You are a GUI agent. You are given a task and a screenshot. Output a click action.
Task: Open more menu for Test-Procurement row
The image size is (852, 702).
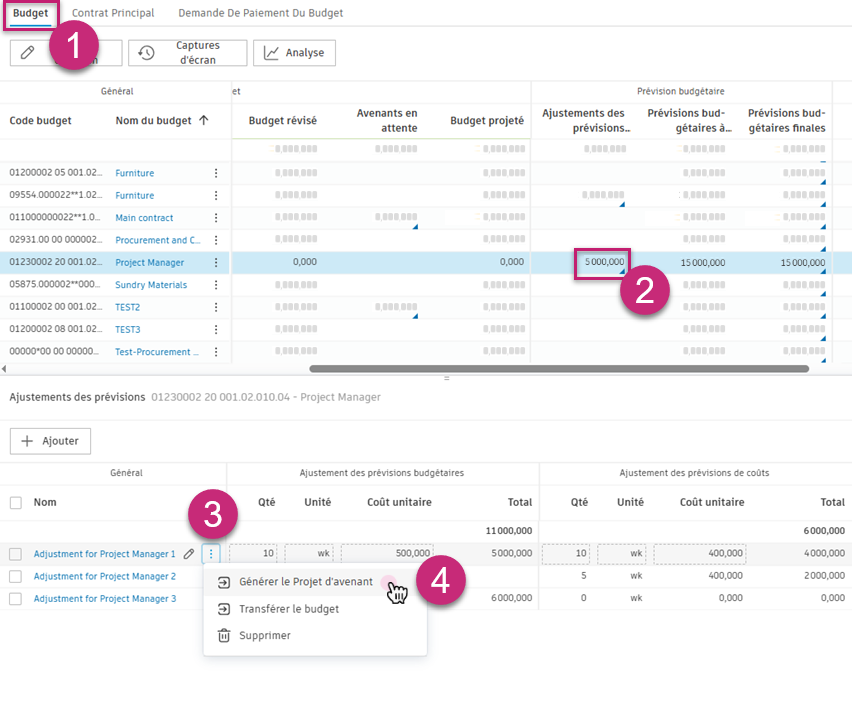pyautogui.click(x=216, y=352)
